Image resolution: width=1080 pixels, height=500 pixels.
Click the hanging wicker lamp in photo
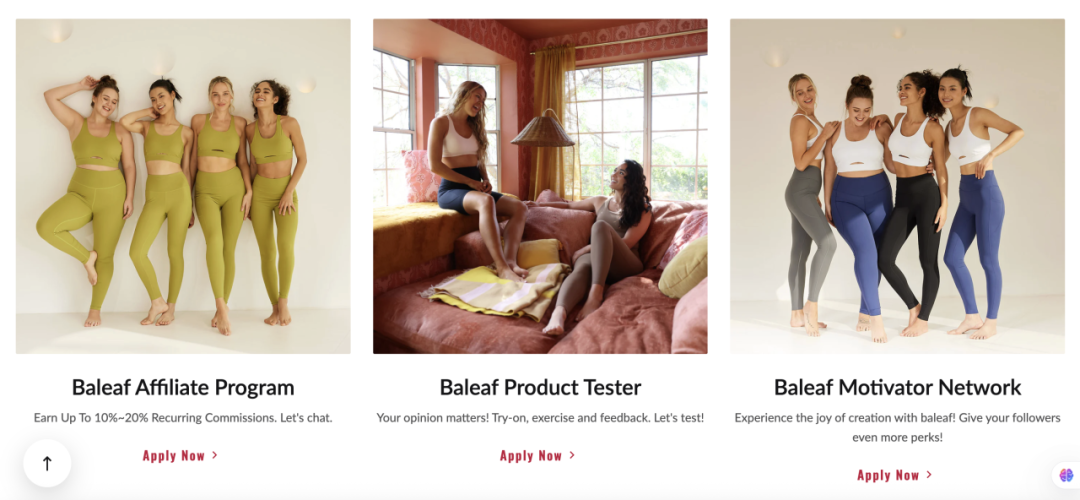click(543, 128)
